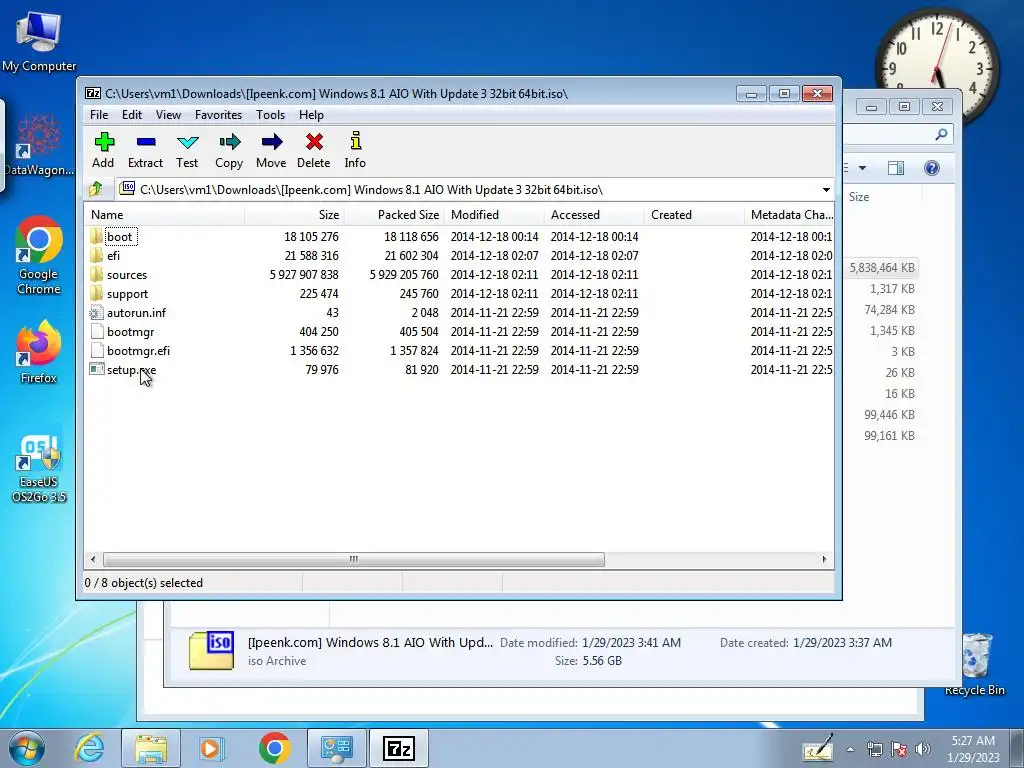Sort by the Accessed column header

pos(594,215)
